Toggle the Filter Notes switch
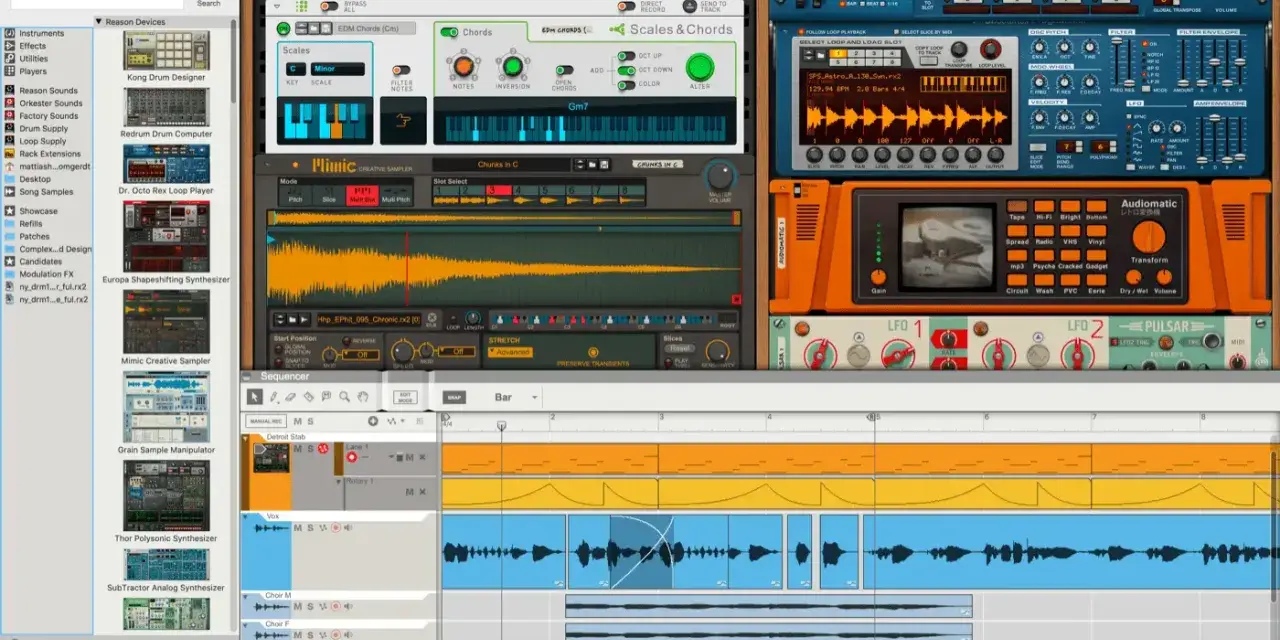Image resolution: width=1280 pixels, height=640 pixels. tap(402, 72)
